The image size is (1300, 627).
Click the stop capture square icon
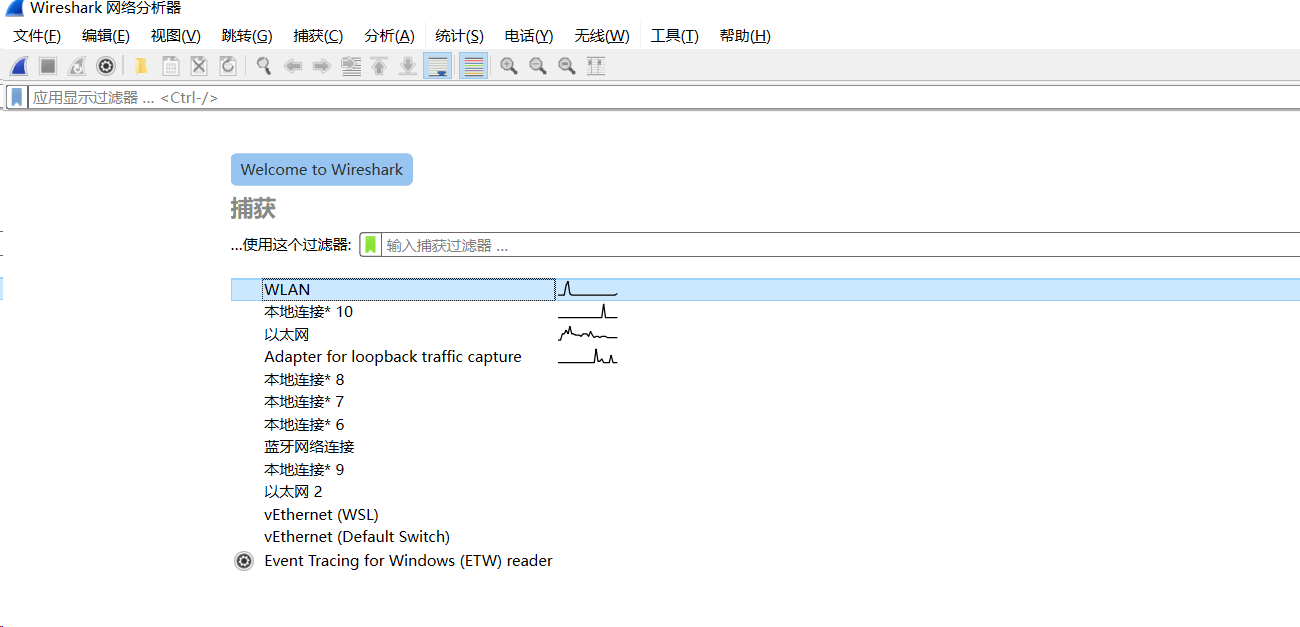(47, 66)
